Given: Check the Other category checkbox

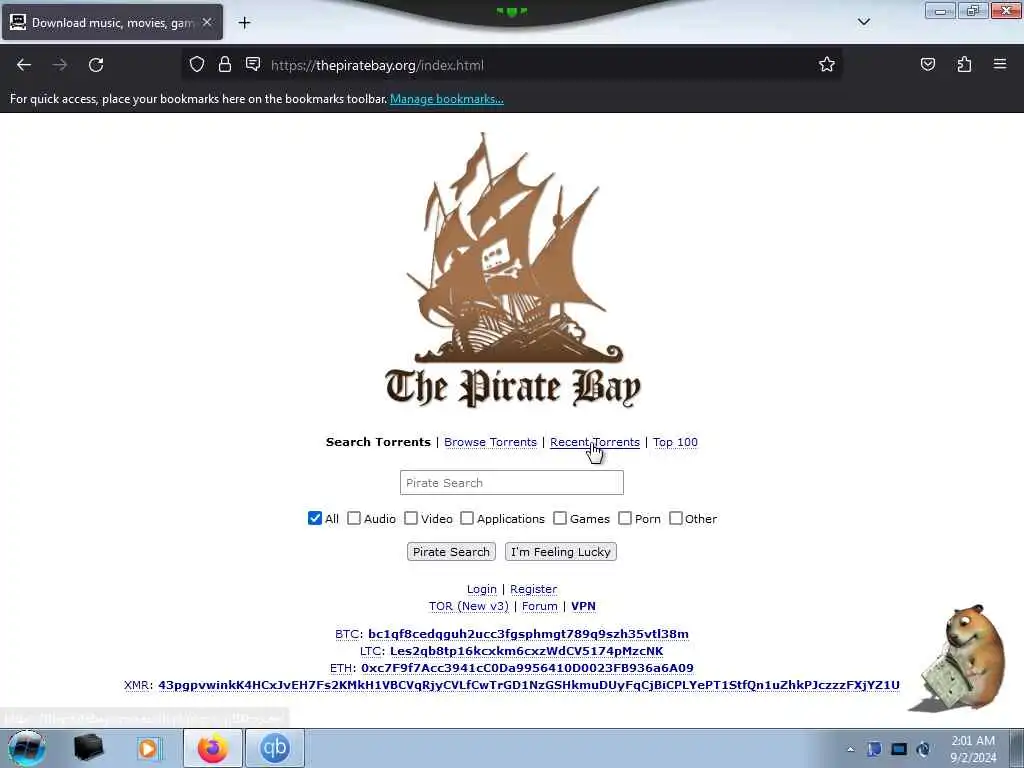Looking at the screenshot, I should pos(676,518).
